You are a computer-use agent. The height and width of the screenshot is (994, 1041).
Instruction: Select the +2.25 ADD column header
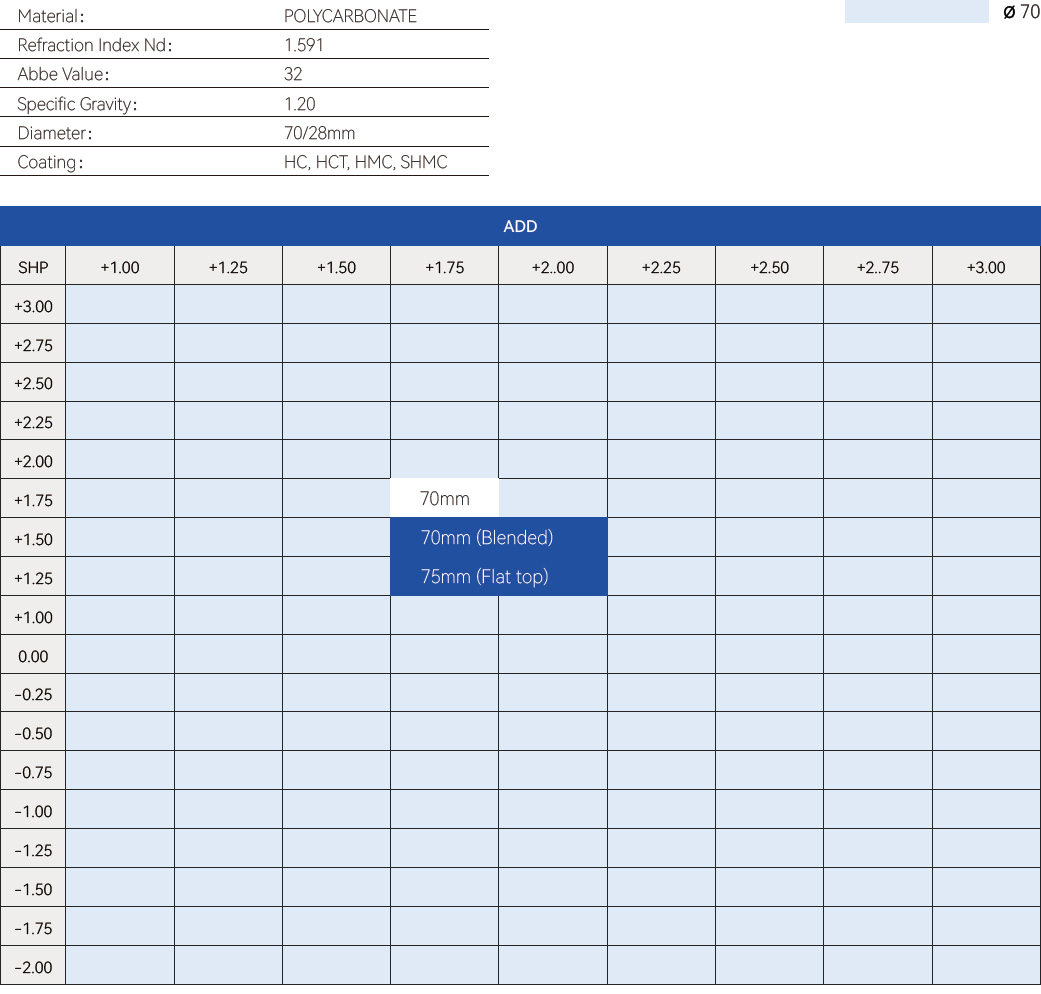pos(661,267)
